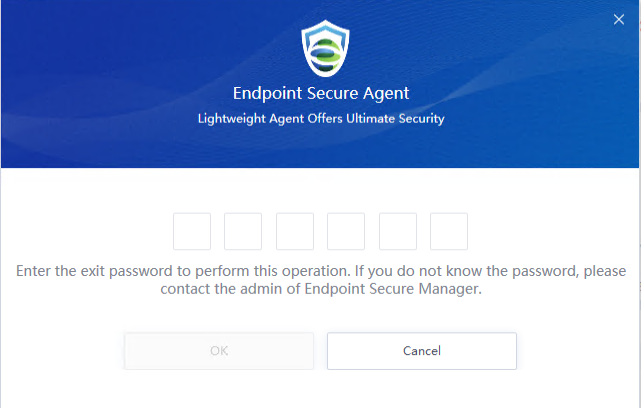Click the "Lightweight Agent Offers Ultimate Security" tagline
Screen dimensions: 641x408
point(321,119)
